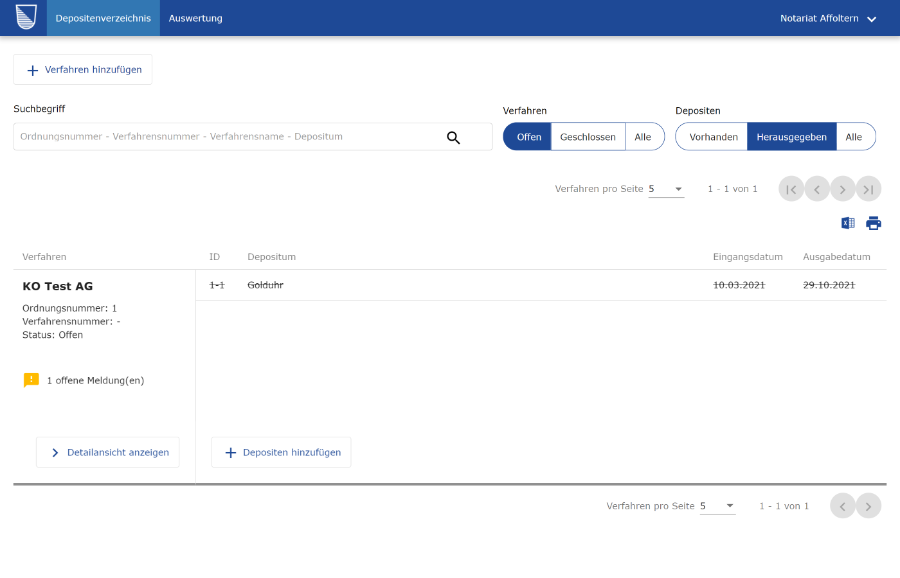Show Alle Verfahren
900x578 pixels.
tap(644, 137)
